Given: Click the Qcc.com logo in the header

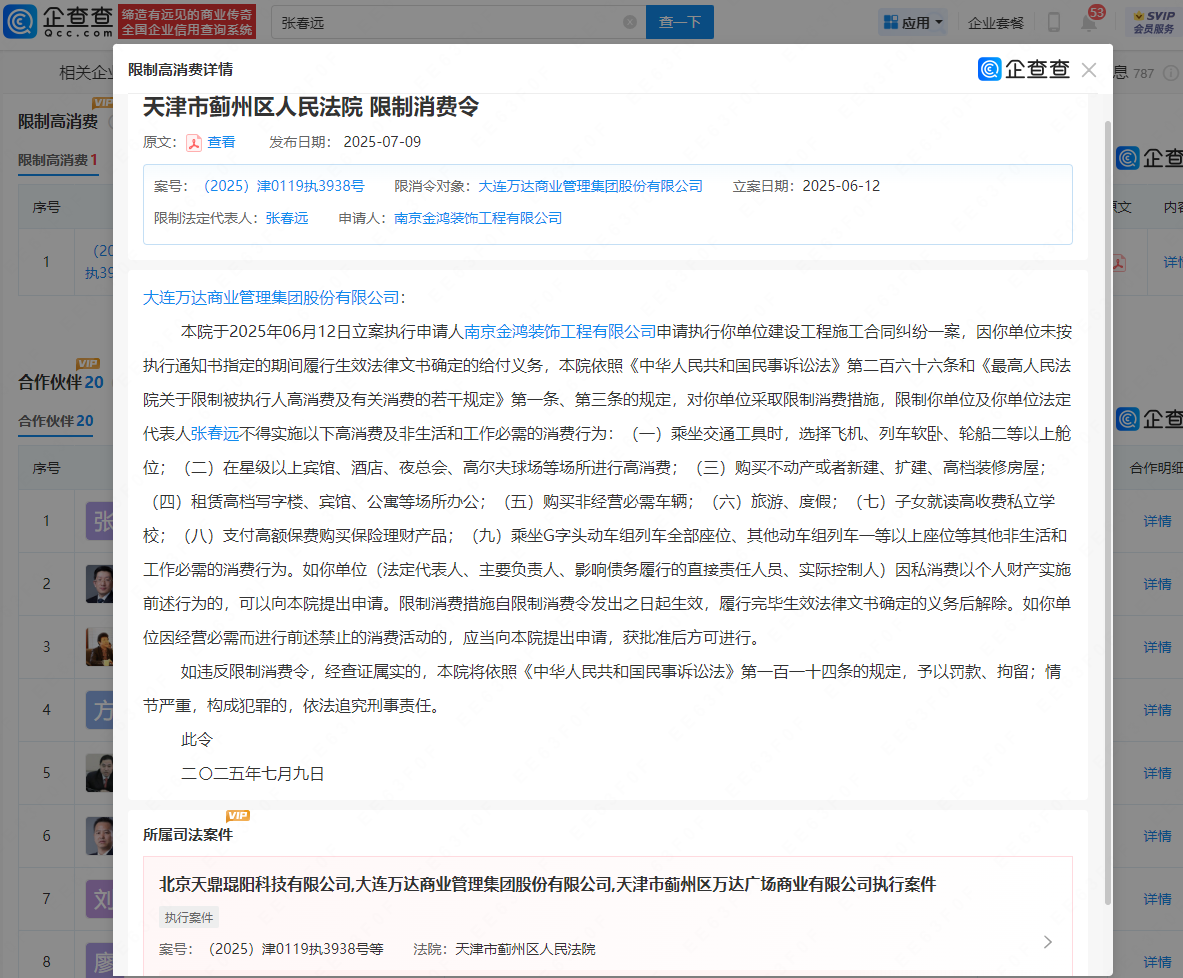Looking at the screenshot, I should coord(58,21).
